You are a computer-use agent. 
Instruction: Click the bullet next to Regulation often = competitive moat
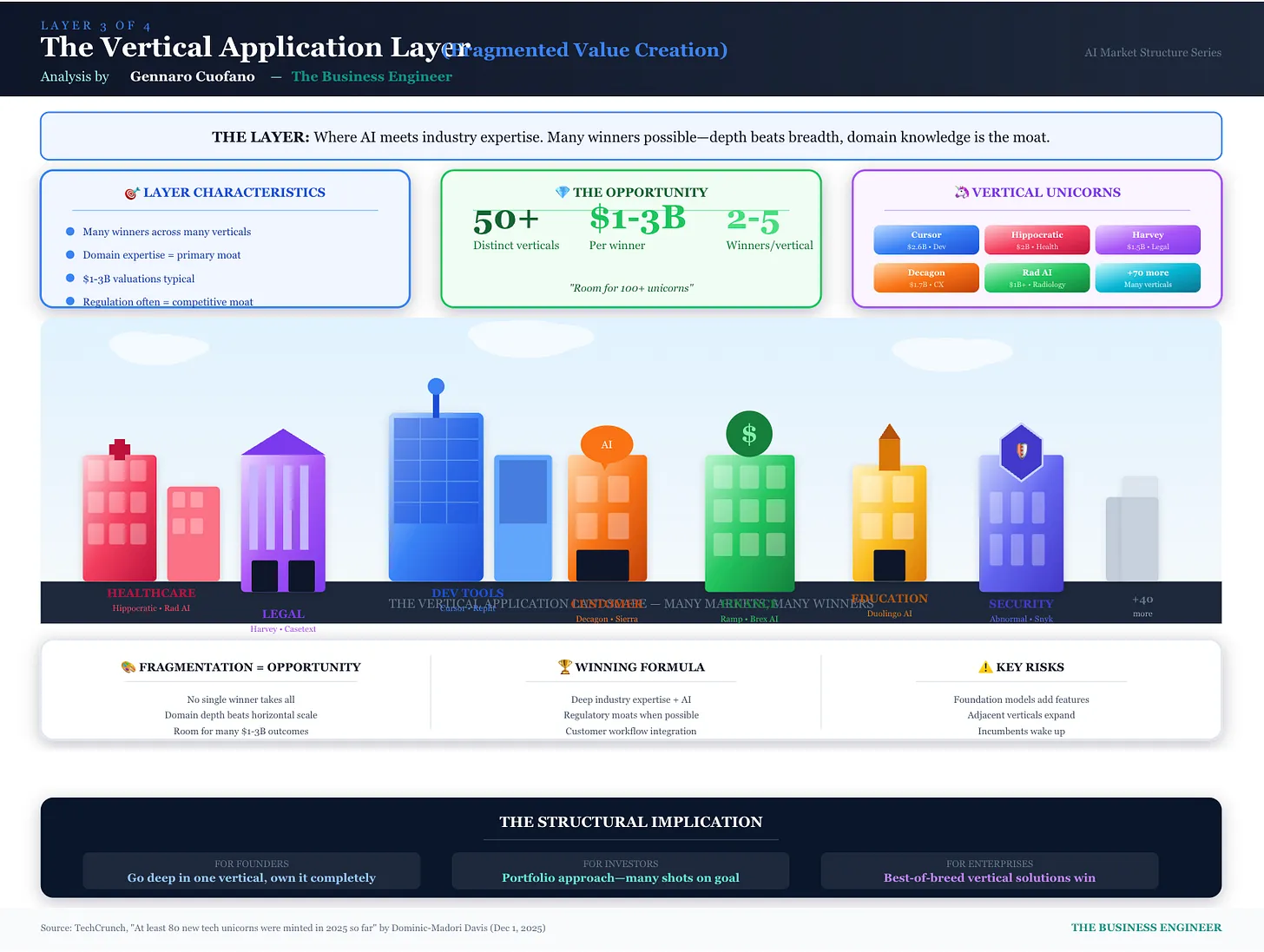70,302
